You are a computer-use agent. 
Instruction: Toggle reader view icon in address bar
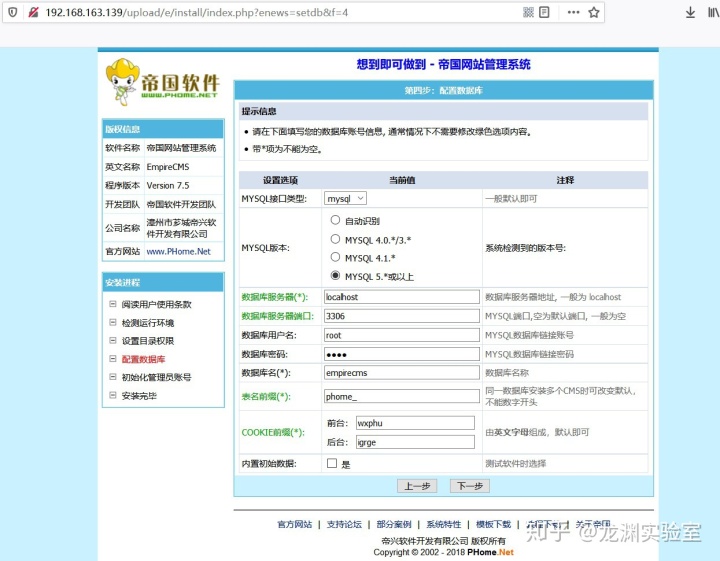544,12
